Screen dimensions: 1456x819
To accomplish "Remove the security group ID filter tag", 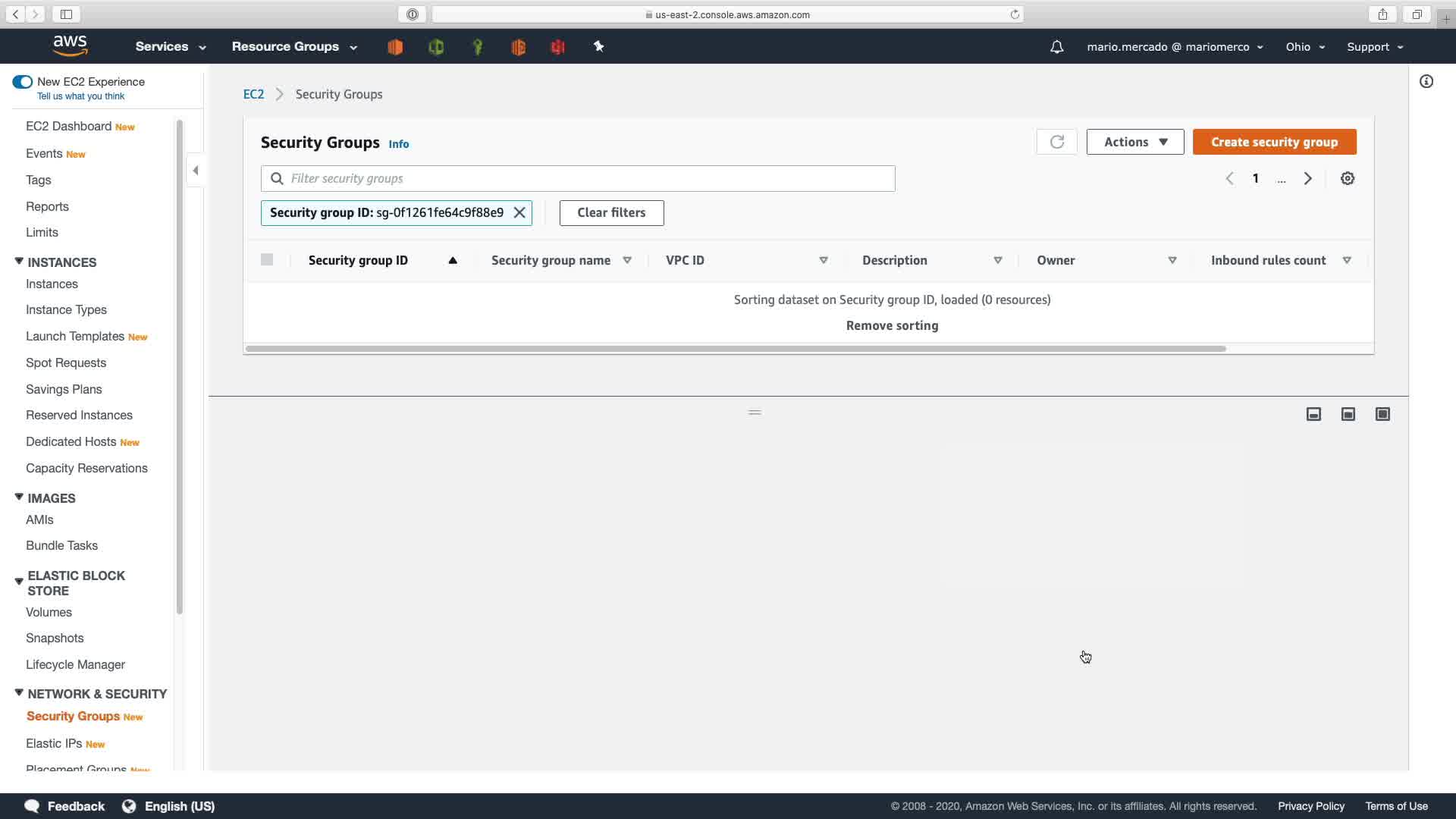I will point(519,212).
